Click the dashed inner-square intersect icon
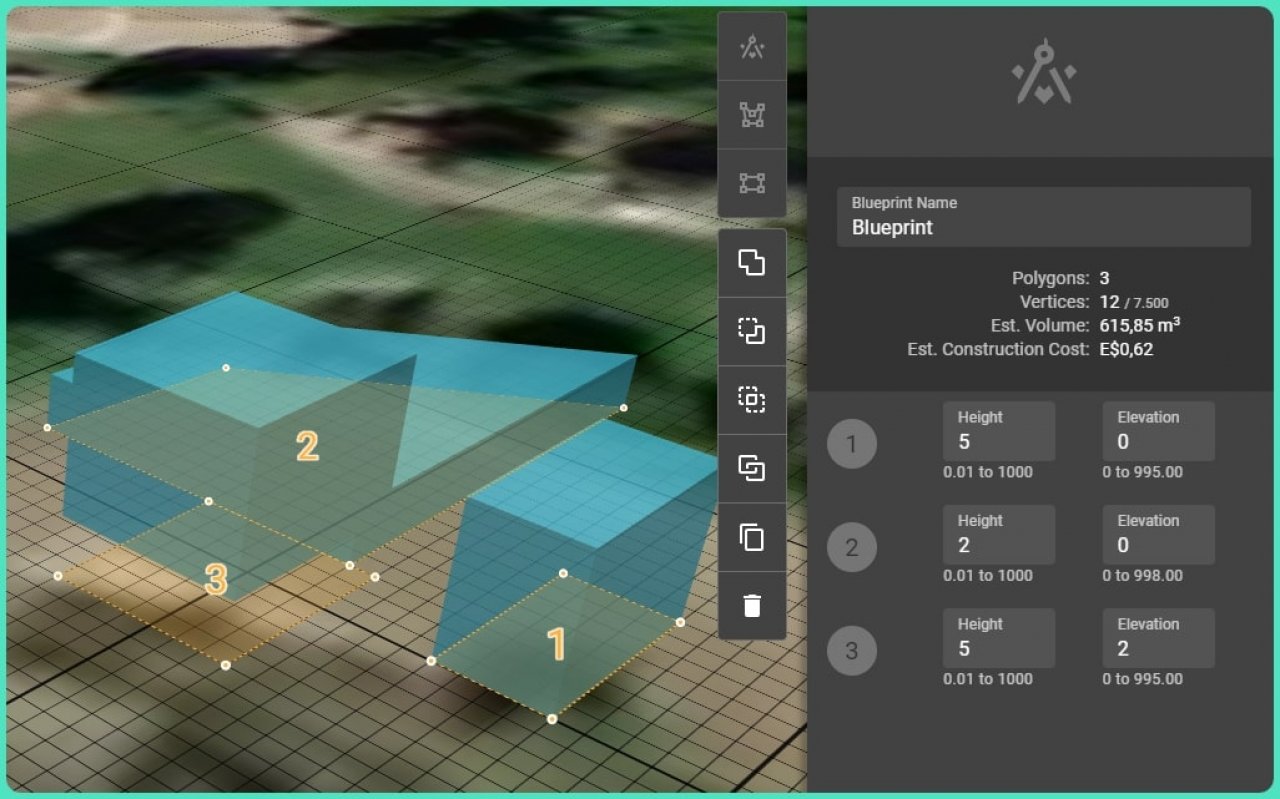Viewport: 1280px width, 799px height. point(752,400)
